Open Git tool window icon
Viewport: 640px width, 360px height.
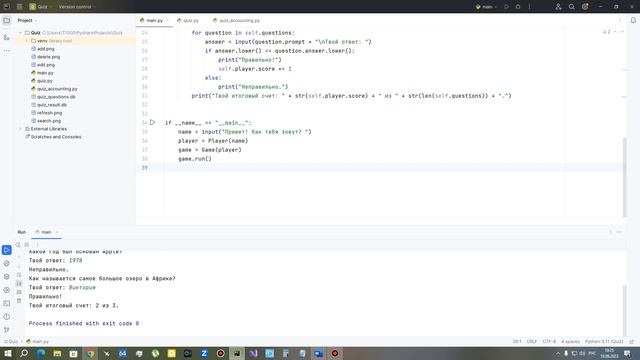click(x=7, y=330)
